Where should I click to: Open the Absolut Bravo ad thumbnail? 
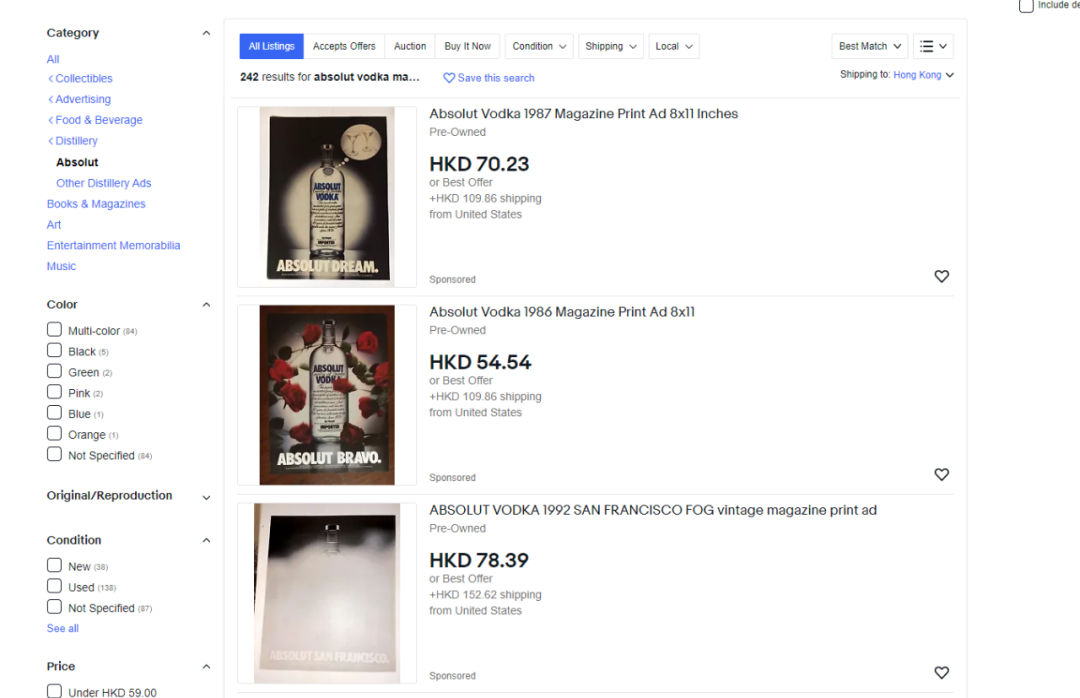[327, 395]
